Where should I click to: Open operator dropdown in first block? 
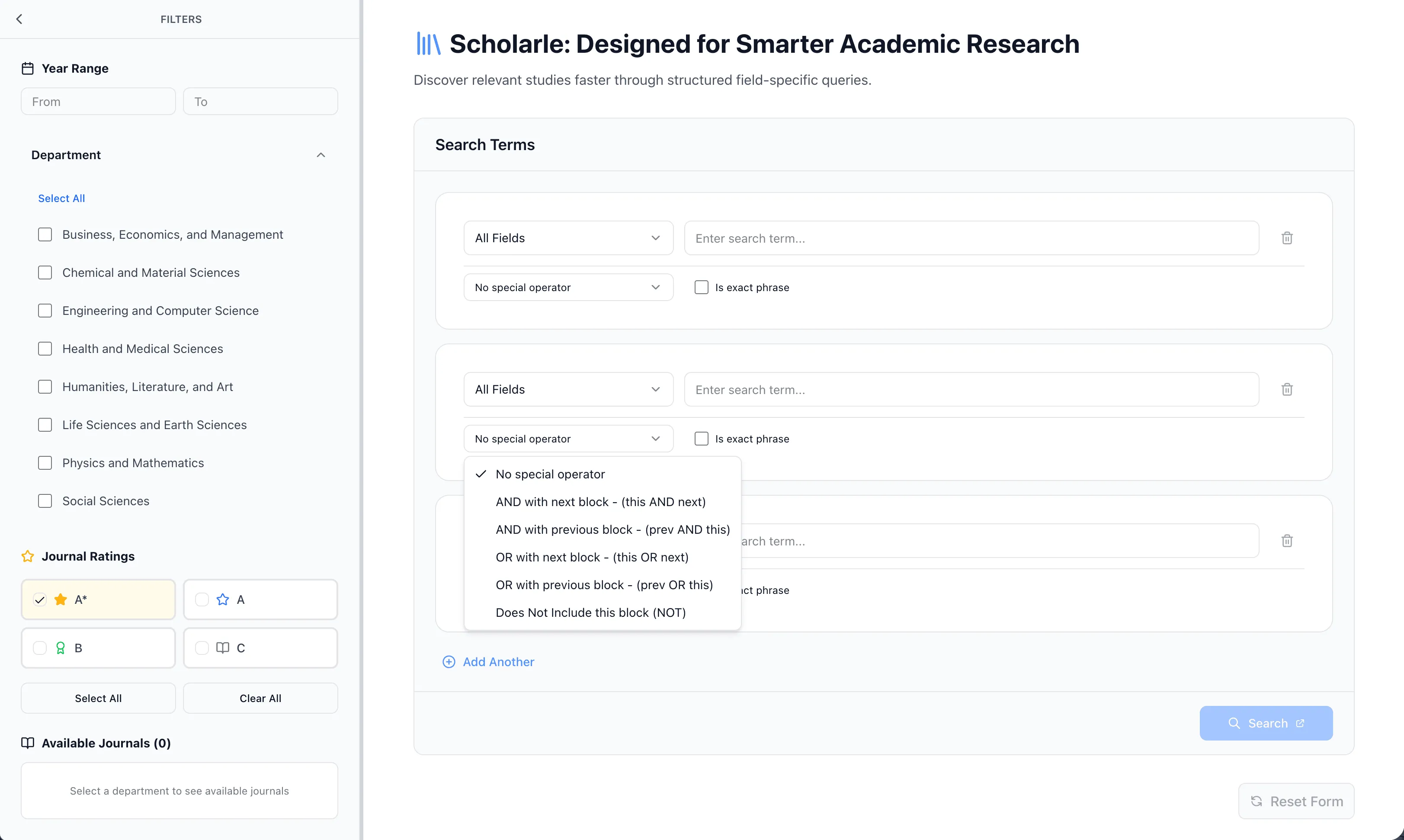[568, 288]
